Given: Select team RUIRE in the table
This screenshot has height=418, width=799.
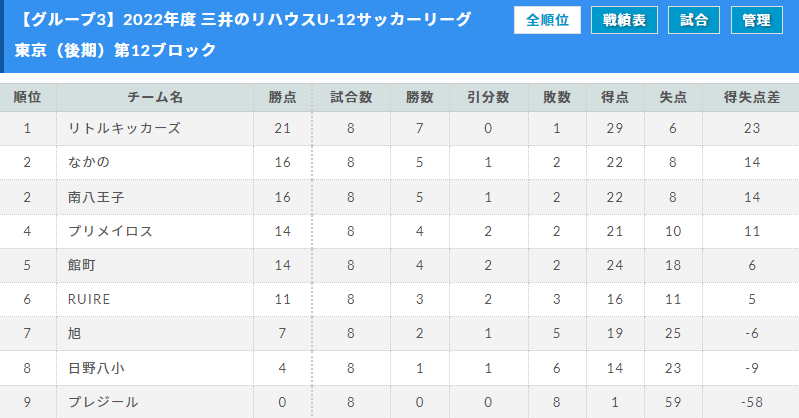Looking at the screenshot, I should tap(89, 299).
